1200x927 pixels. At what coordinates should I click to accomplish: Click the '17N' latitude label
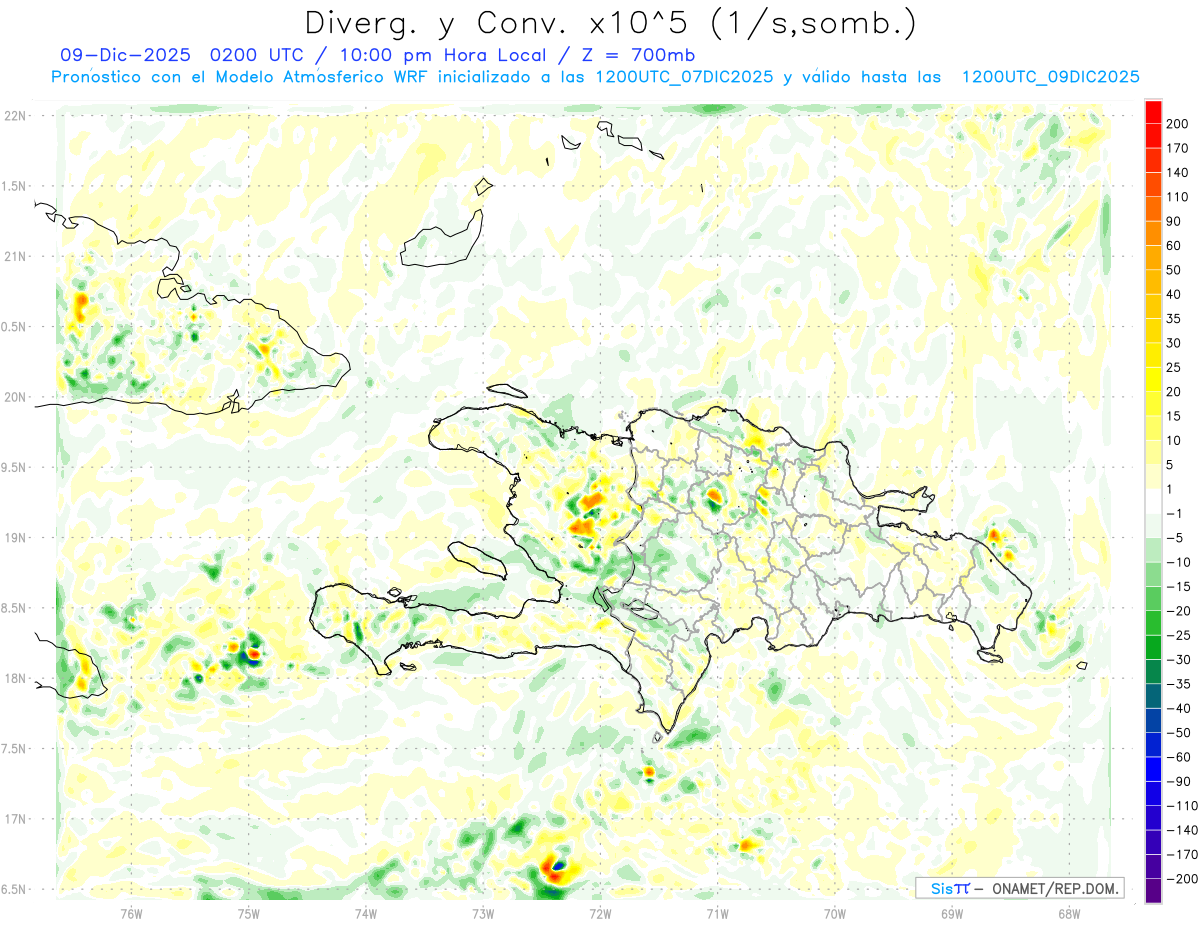[15, 819]
